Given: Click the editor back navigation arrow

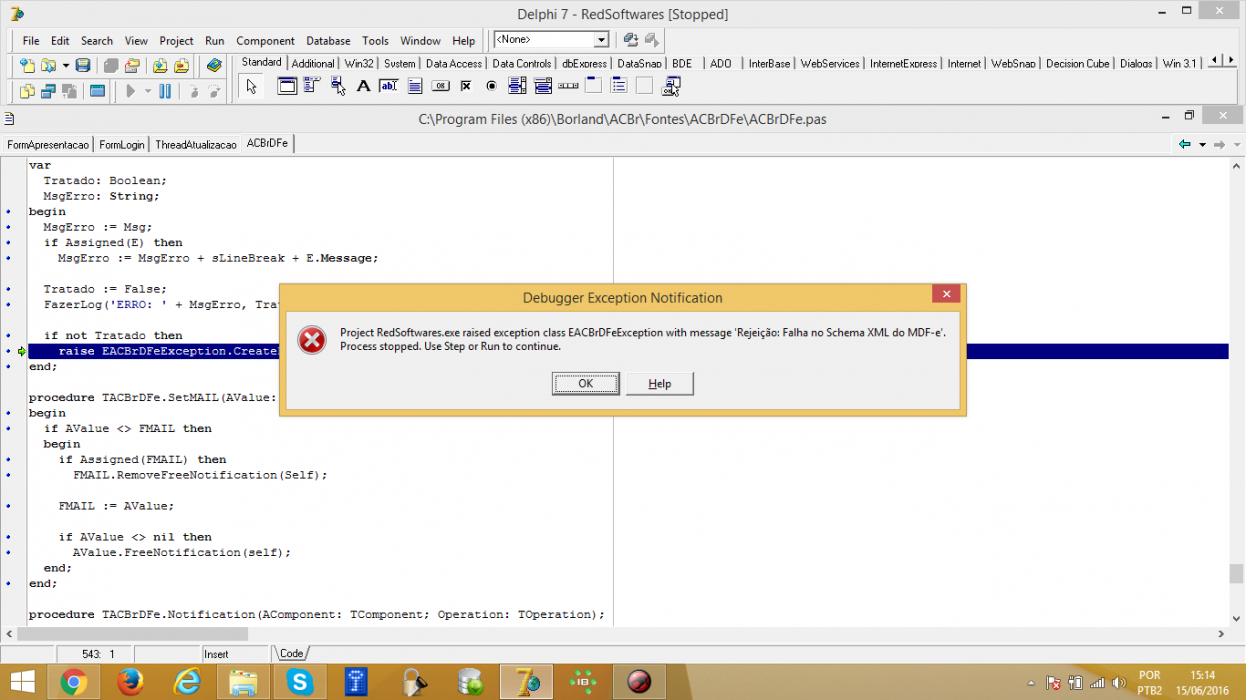Looking at the screenshot, I should (x=1185, y=145).
